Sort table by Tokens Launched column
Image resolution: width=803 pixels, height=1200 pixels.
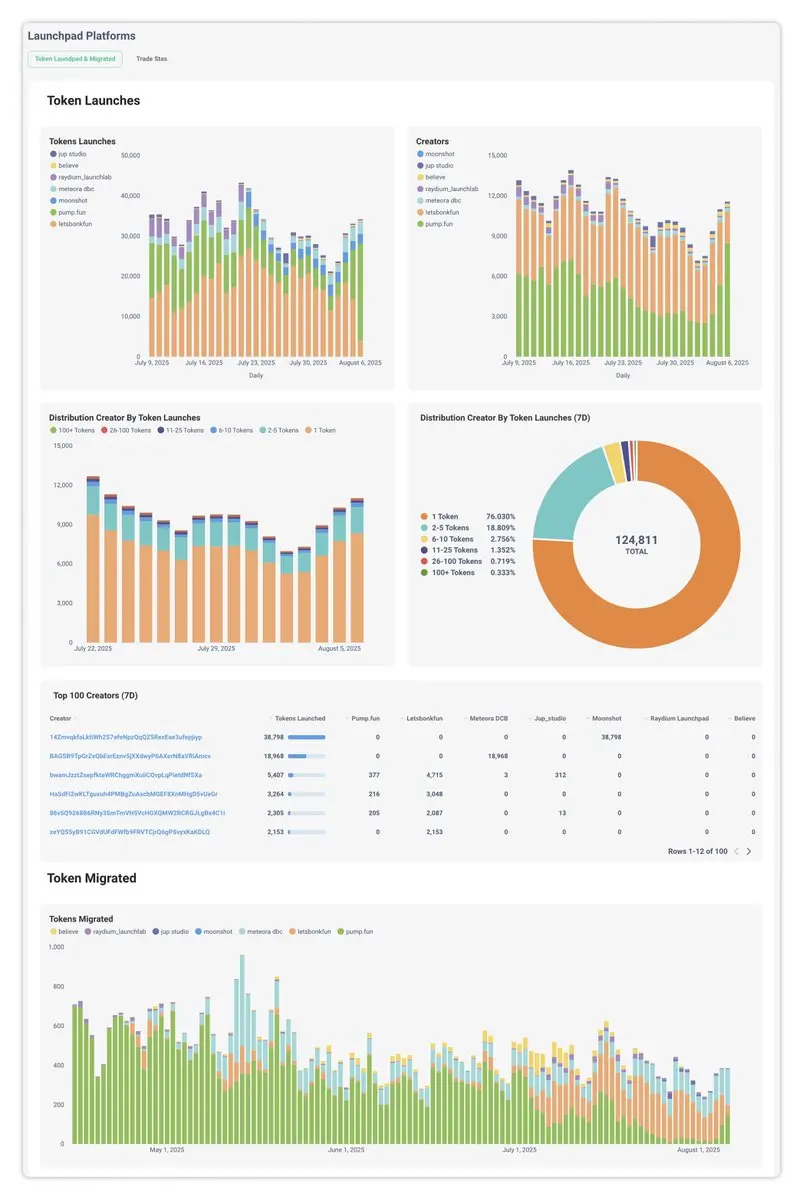pos(300,718)
